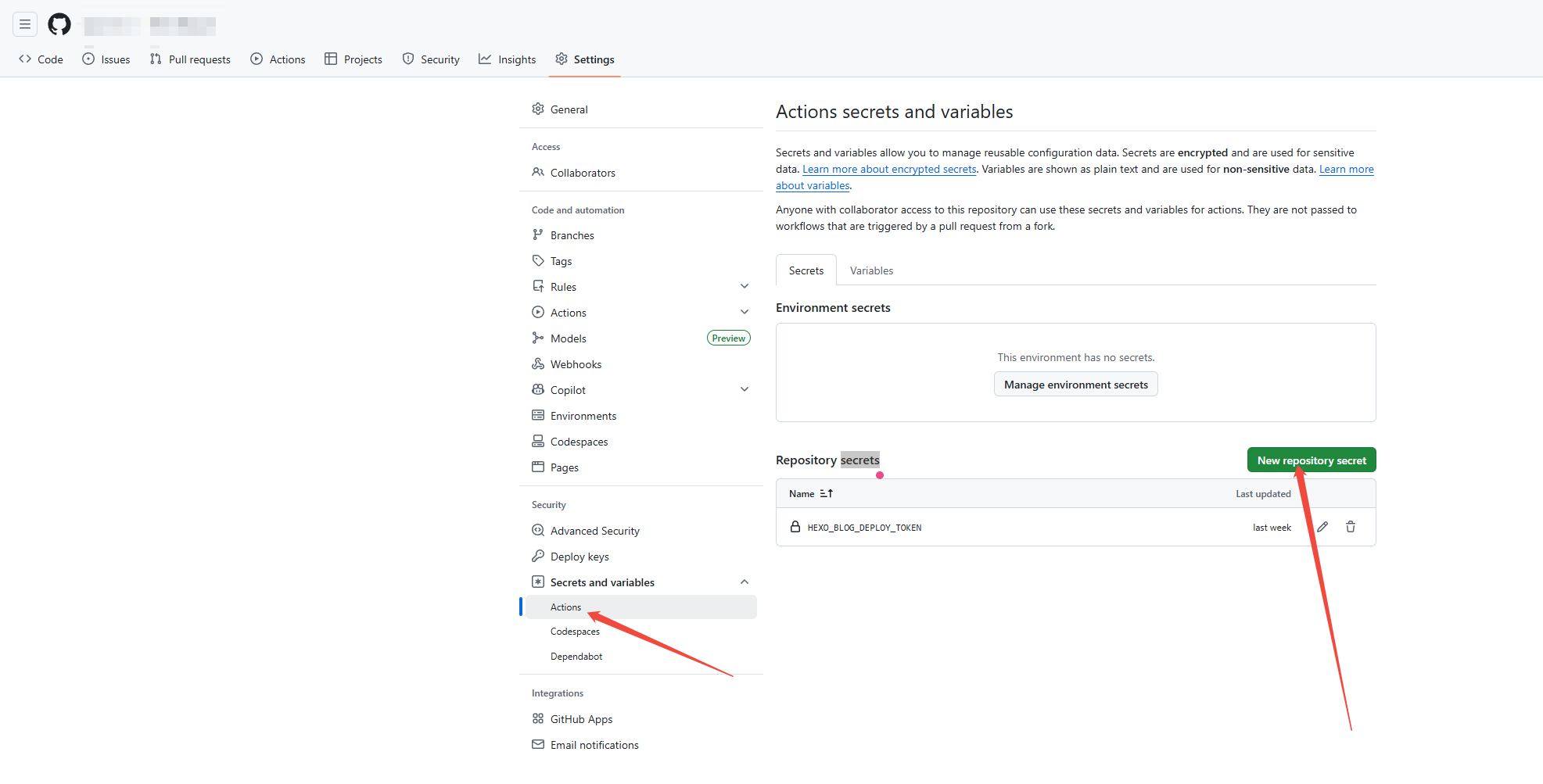Viewport: 1543px width, 784px height.
Task: Click the GitHub logo icon
Action: click(x=59, y=24)
